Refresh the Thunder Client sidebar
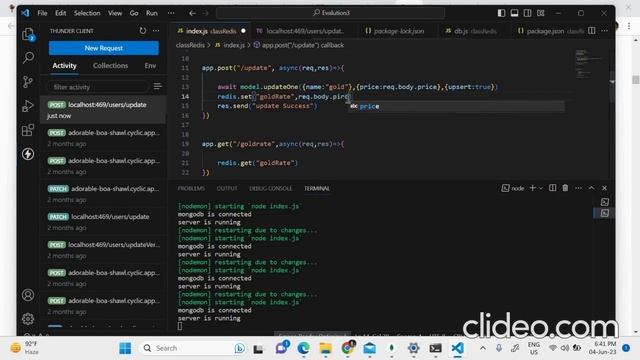This screenshot has width=640, height=360. pos(142,31)
